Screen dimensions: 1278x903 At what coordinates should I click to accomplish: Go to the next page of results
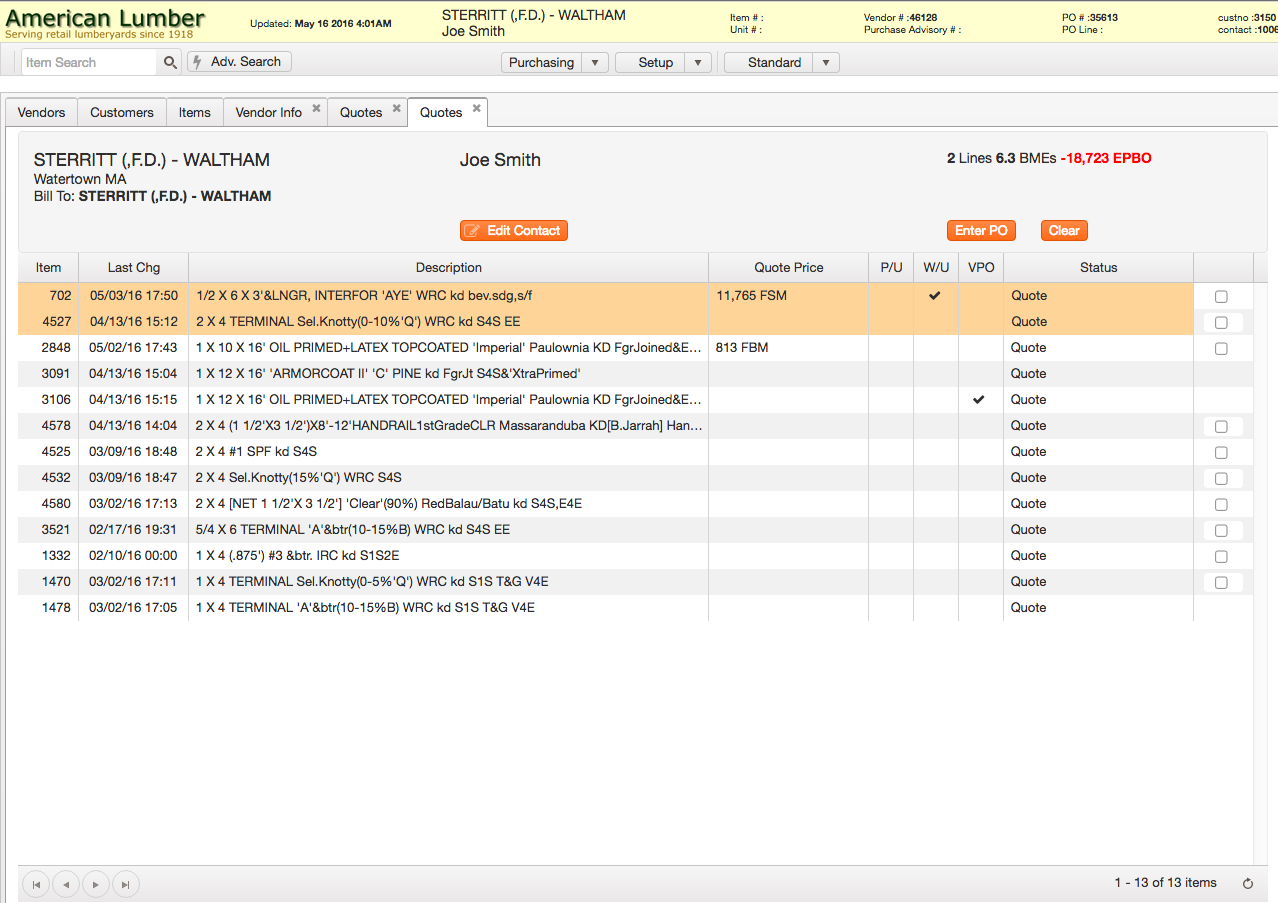tap(96, 884)
